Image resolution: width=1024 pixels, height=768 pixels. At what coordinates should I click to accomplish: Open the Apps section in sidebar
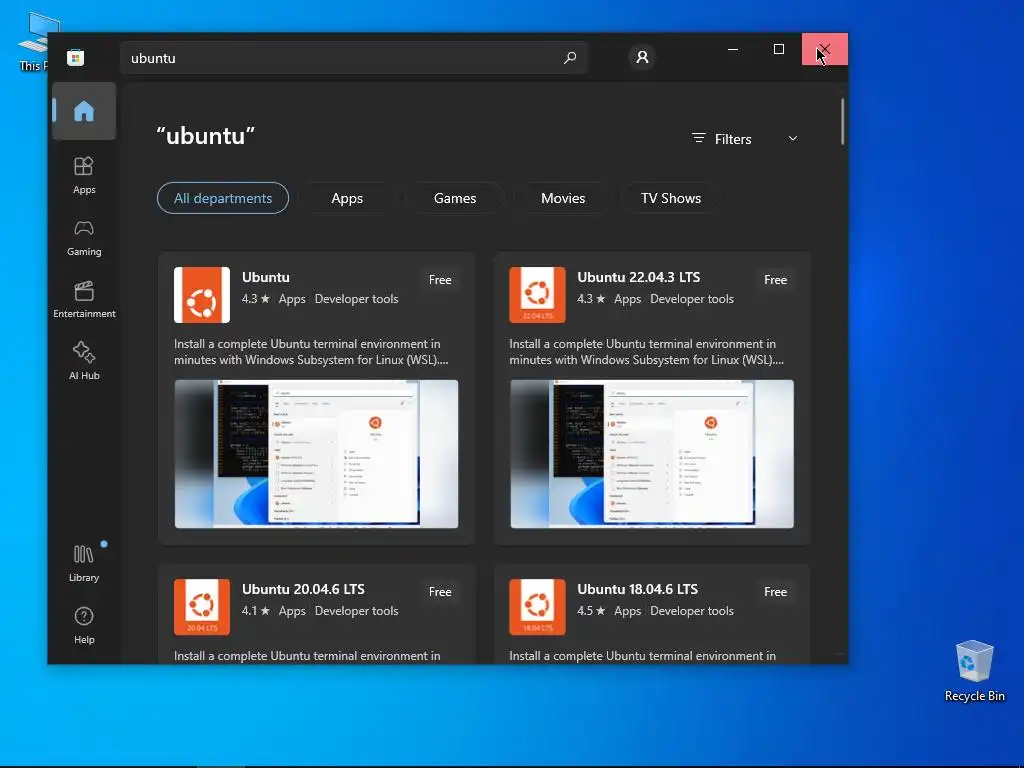pyautogui.click(x=84, y=176)
